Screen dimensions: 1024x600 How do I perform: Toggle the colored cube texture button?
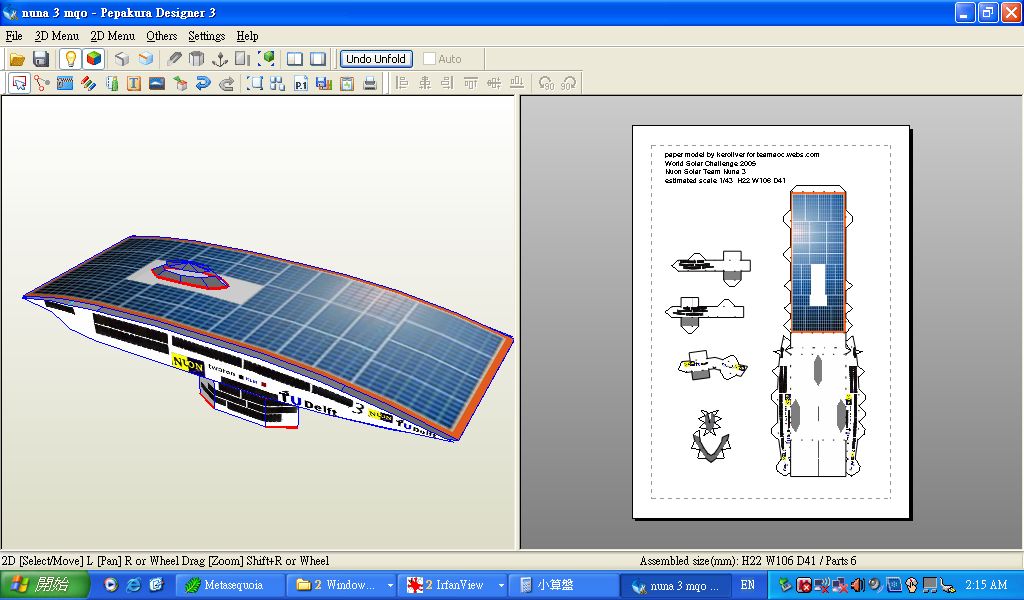(93, 59)
